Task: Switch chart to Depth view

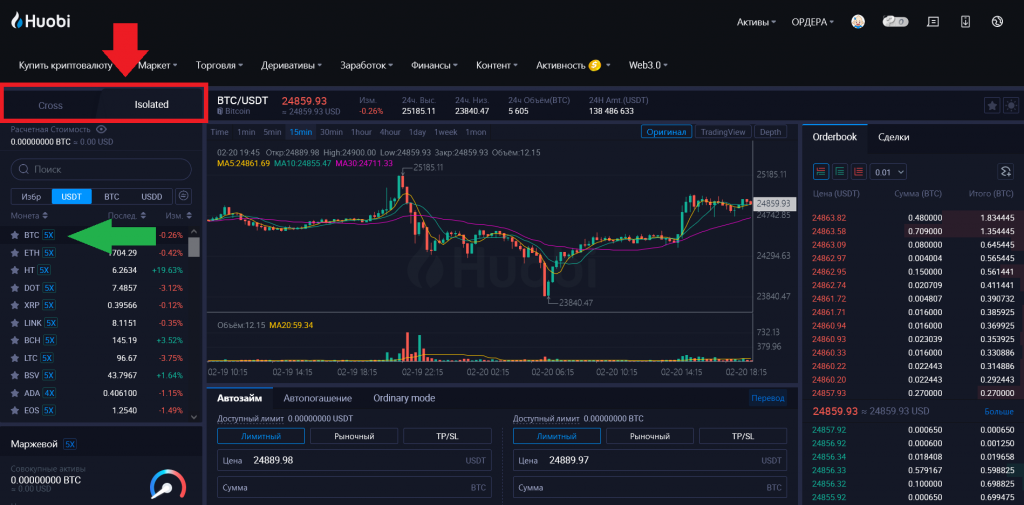Action: [770, 132]
